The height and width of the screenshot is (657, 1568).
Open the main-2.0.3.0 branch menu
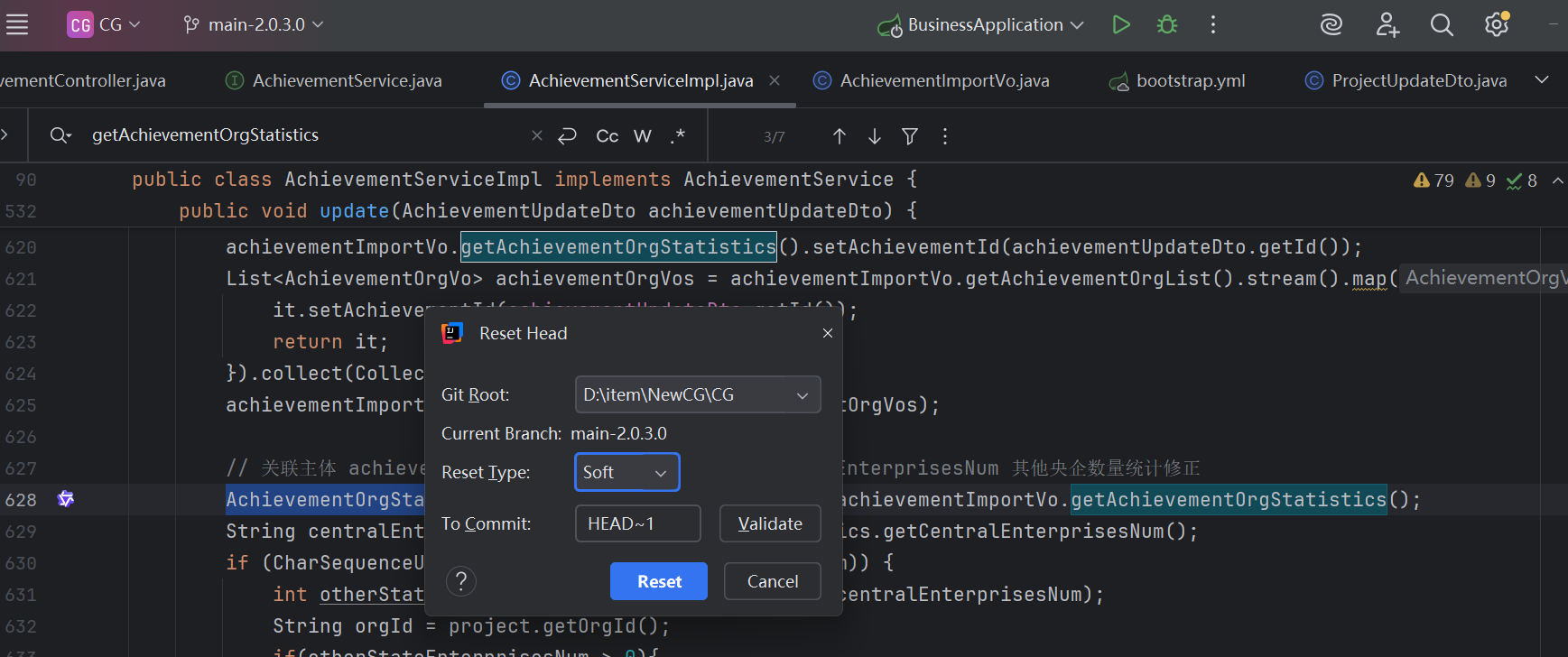tap(253, 24)
